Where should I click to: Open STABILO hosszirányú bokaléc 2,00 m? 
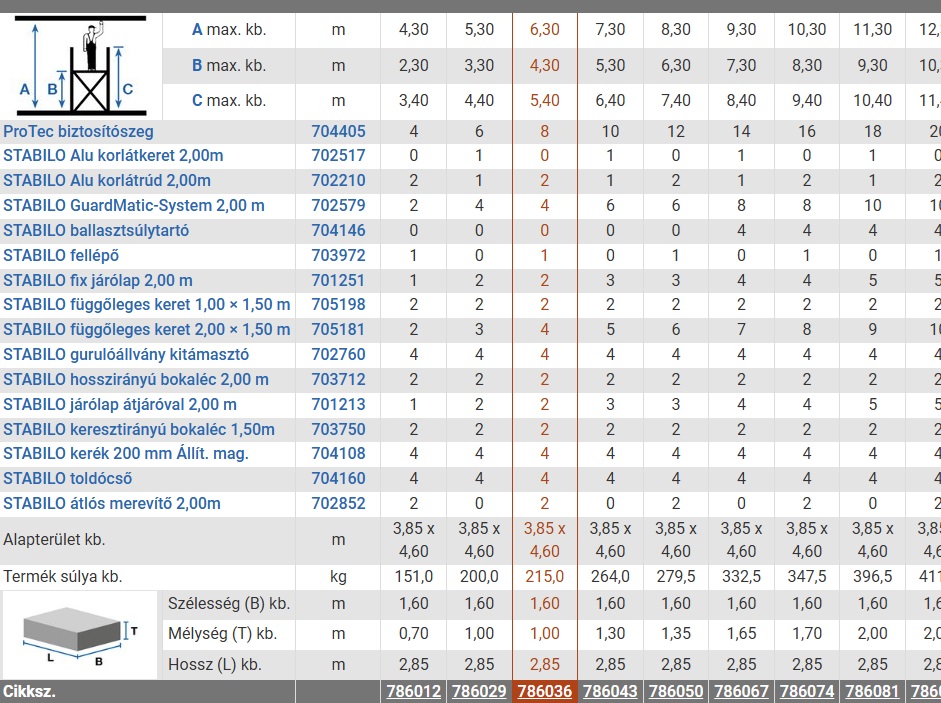[136, 379]
